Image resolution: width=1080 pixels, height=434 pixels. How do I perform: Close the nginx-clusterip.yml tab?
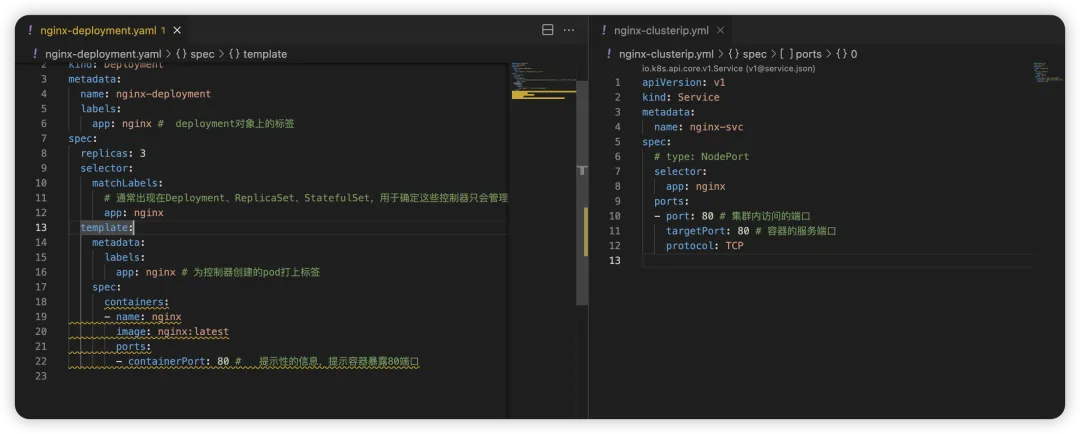720,30
